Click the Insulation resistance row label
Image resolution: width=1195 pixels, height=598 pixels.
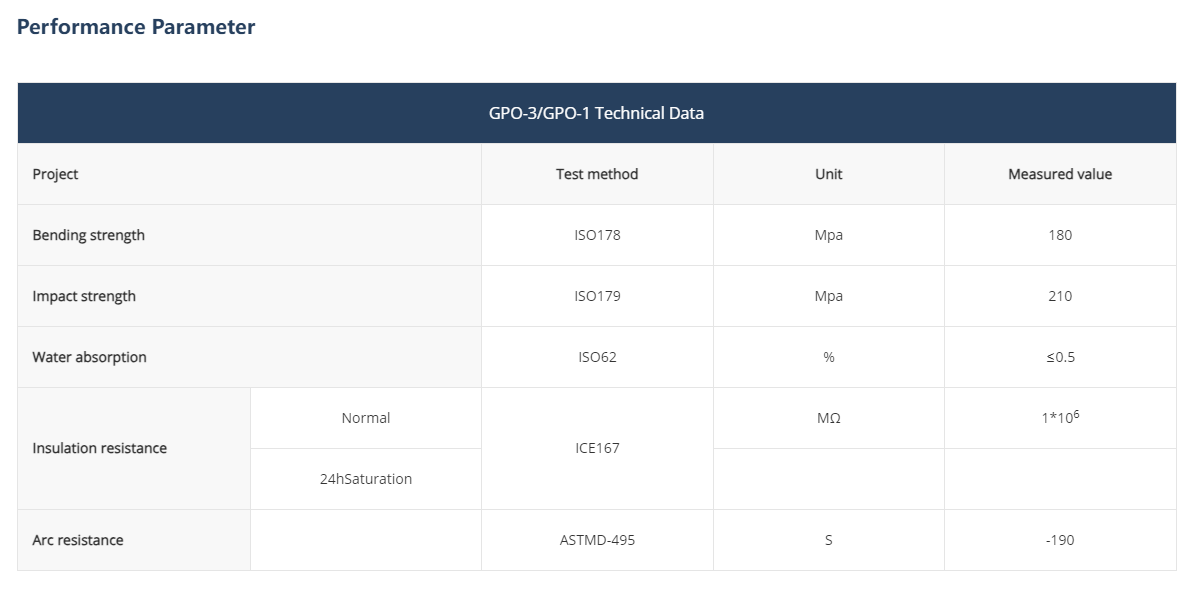[99, 448]
